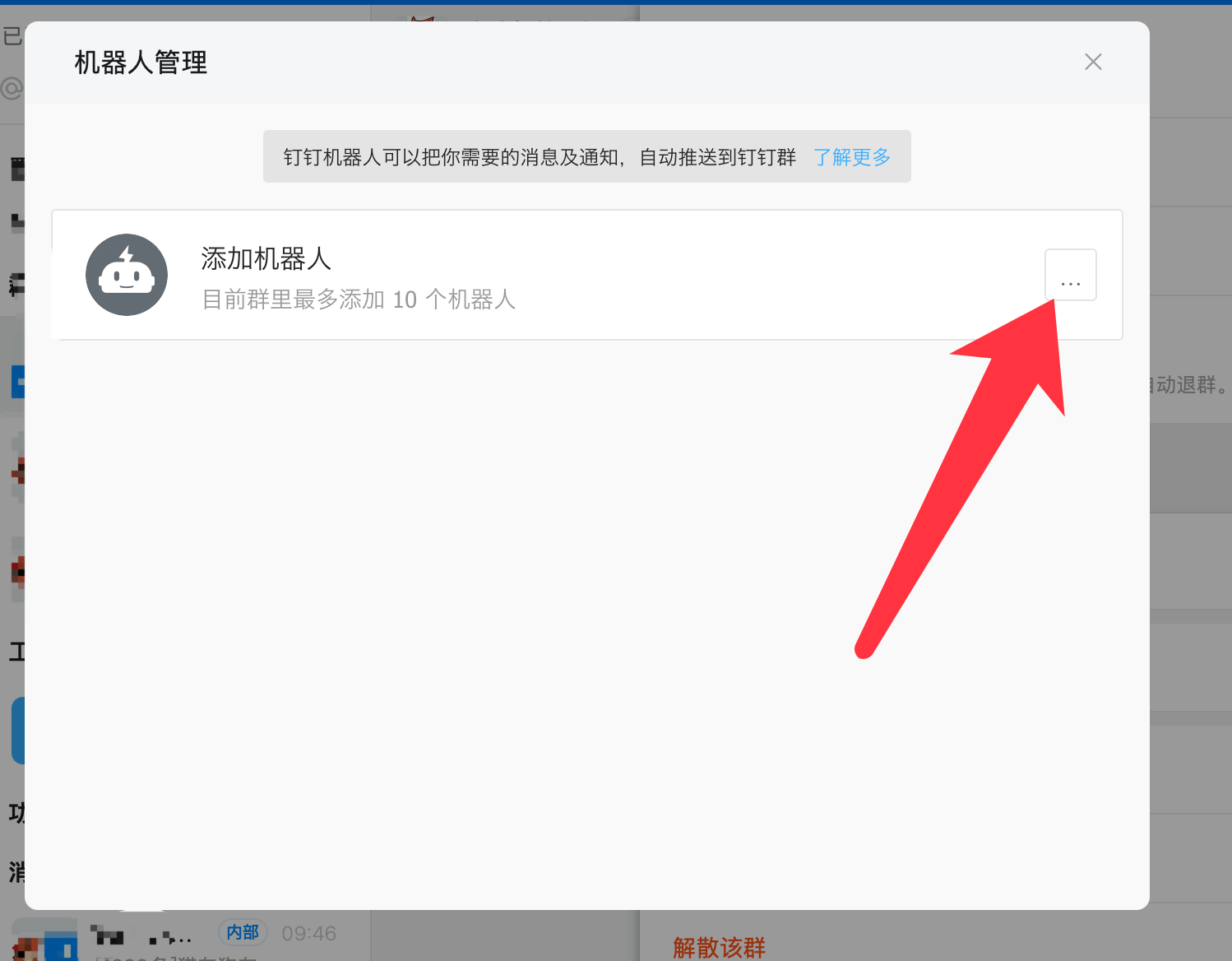Click the robot avatar icon
Screen dimensions: 1232x961
[x=127, y=275]
